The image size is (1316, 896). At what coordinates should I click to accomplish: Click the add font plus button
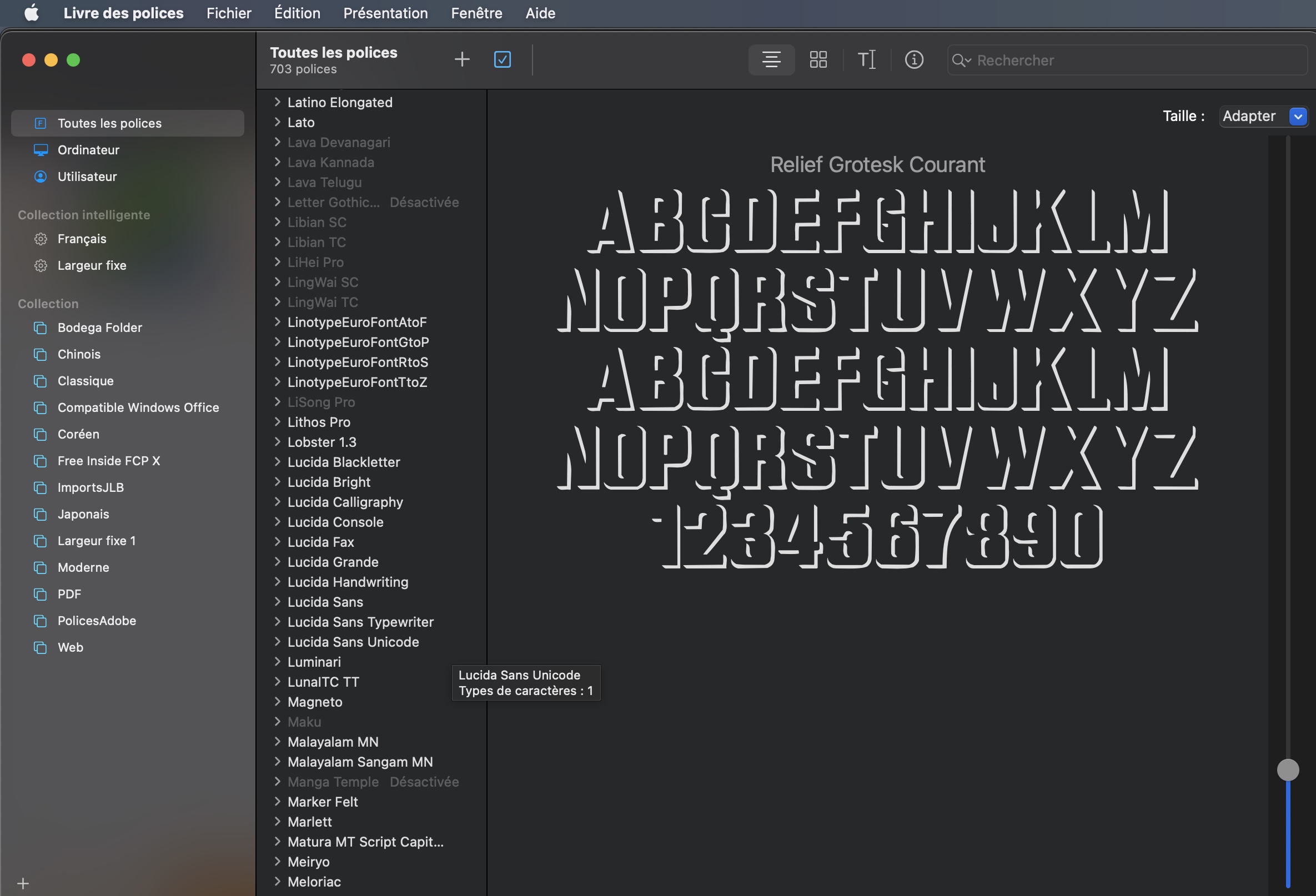click(462, 59)
